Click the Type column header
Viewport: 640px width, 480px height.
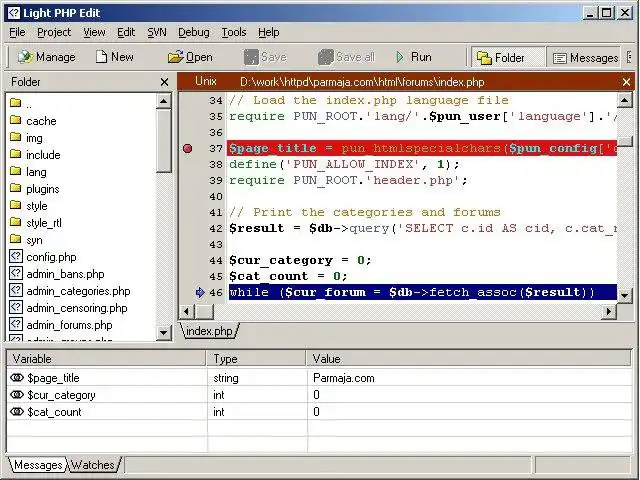257,358
